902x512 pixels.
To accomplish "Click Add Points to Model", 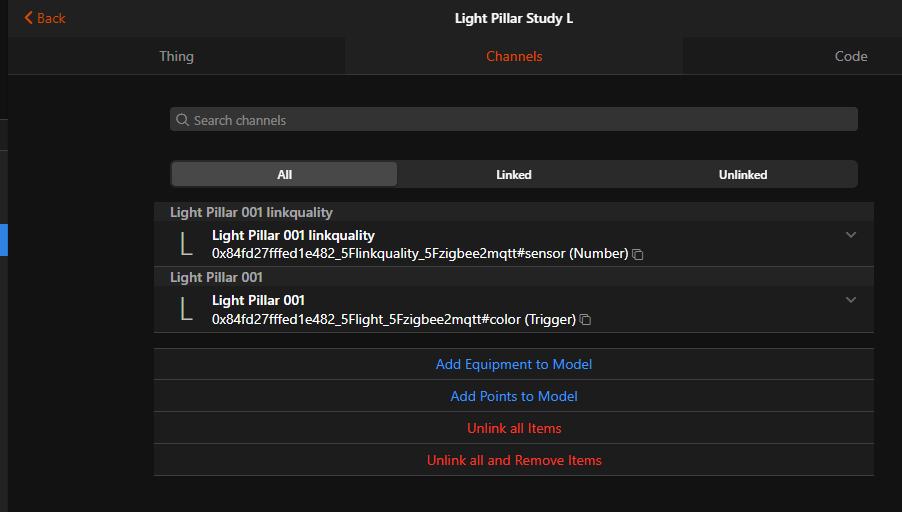I will coord(514,396).
